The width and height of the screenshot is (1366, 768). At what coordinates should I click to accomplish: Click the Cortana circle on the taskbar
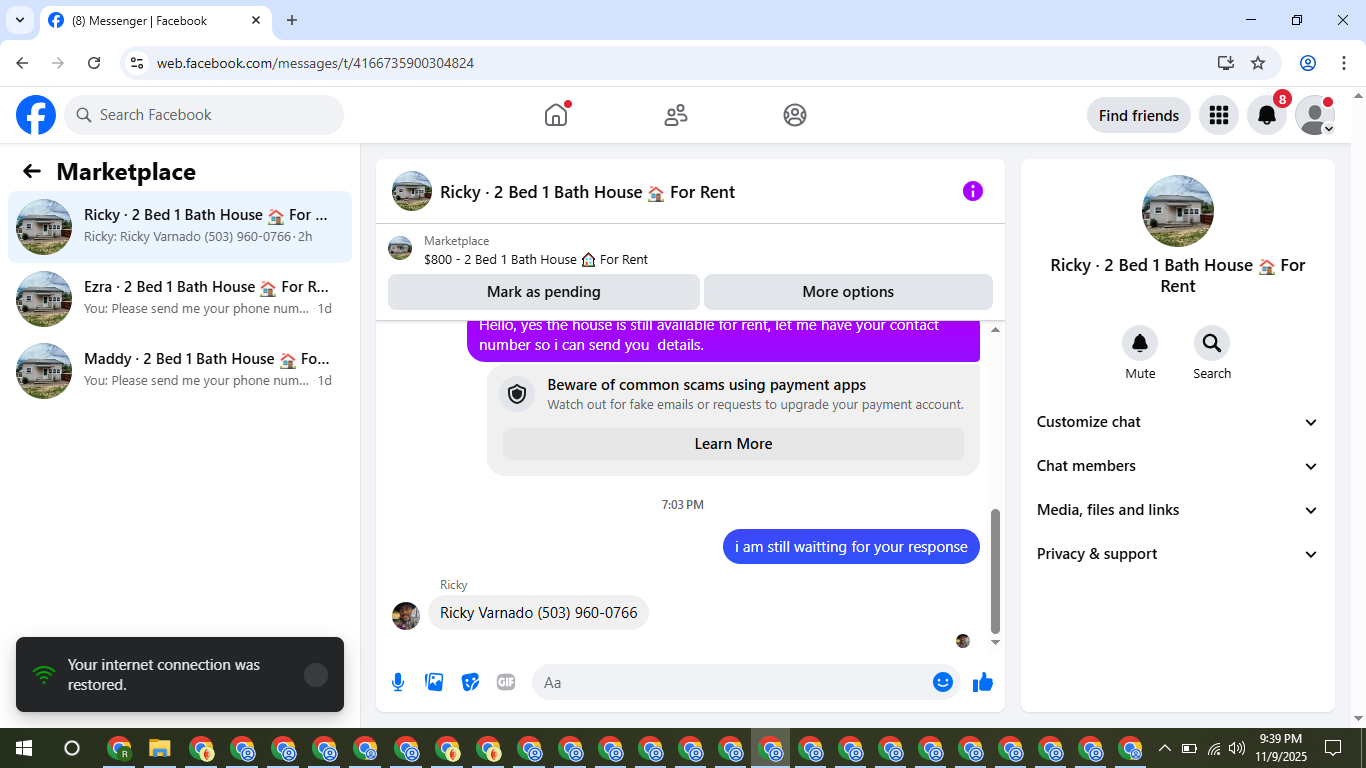[x=72, y=748]
